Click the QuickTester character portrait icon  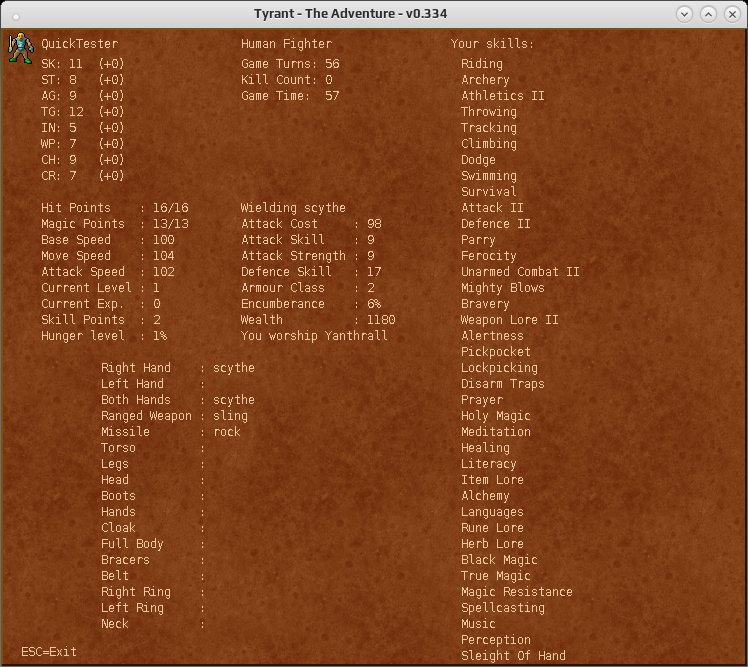coord(21,48)
